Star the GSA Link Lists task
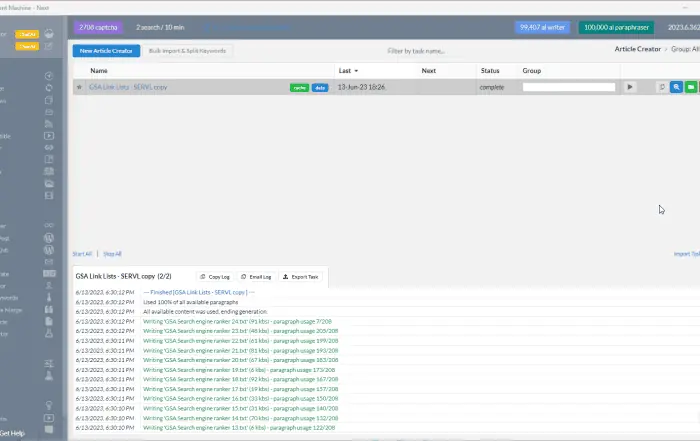 click(x=80, y=88)
